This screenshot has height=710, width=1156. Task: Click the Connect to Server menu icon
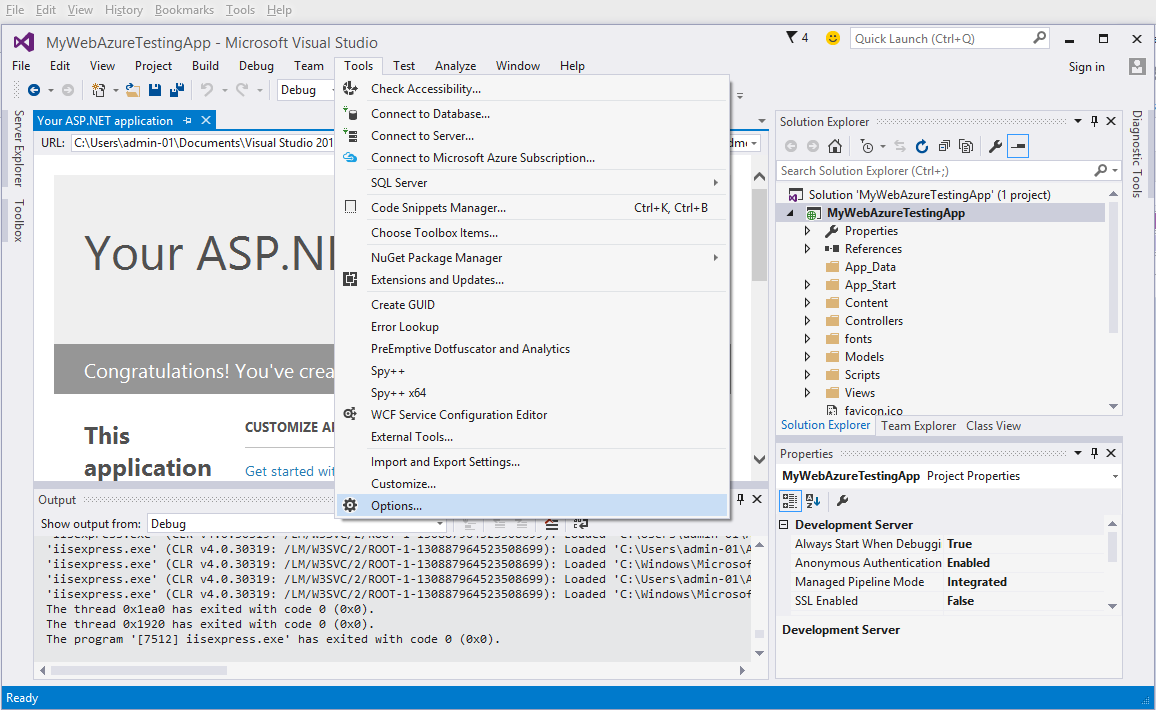pos(351,136)
